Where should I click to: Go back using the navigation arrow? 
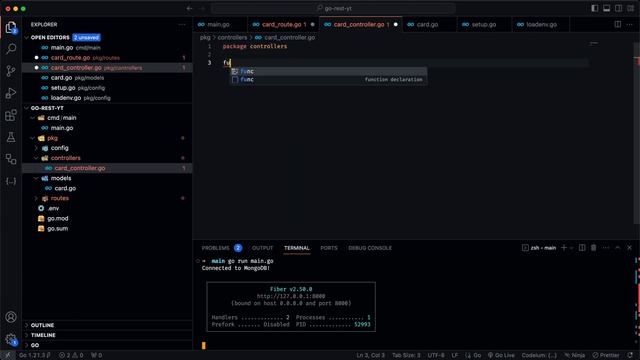pos(189,8)
